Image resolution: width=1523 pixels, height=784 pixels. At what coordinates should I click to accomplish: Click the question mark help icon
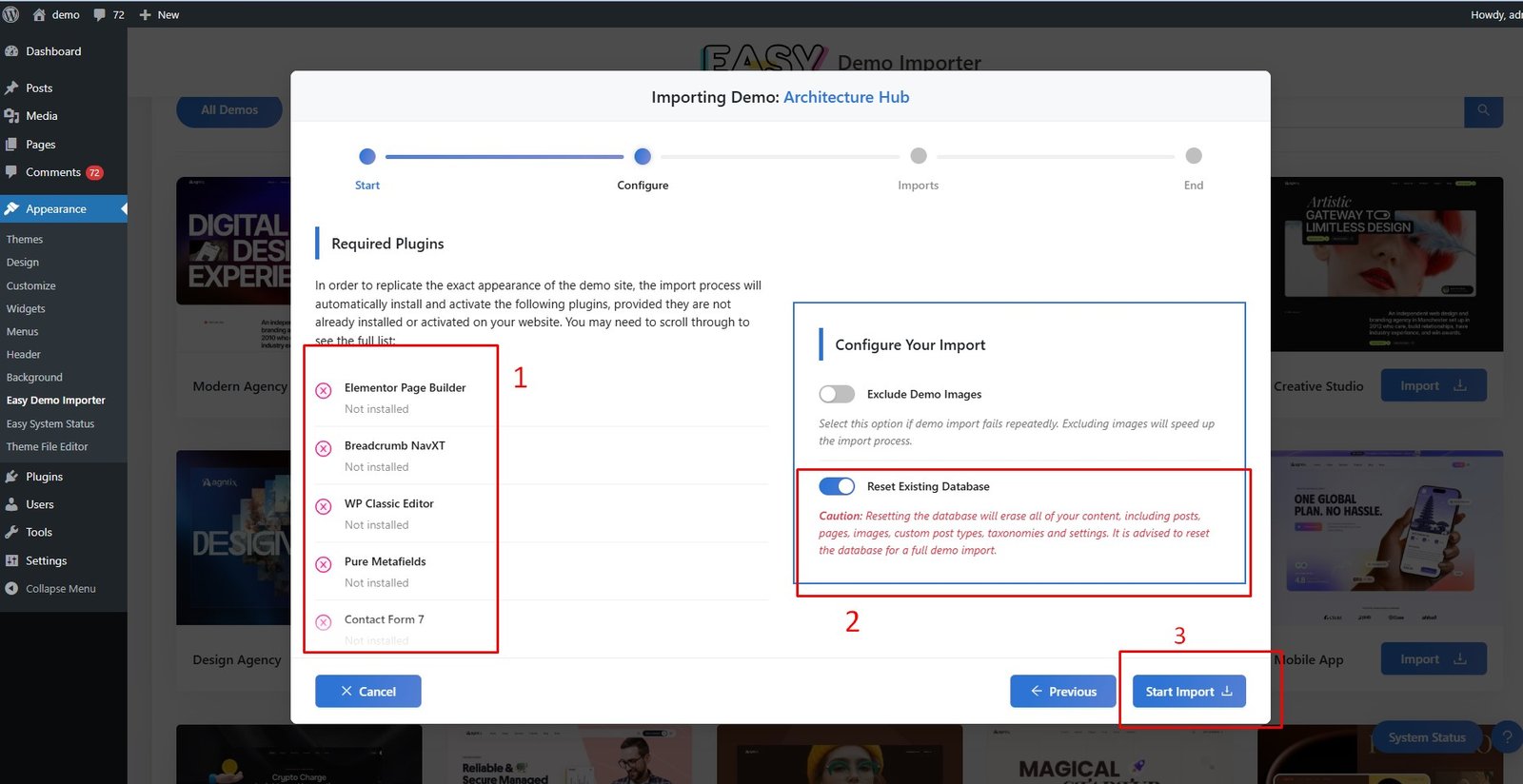[1507, 737]
